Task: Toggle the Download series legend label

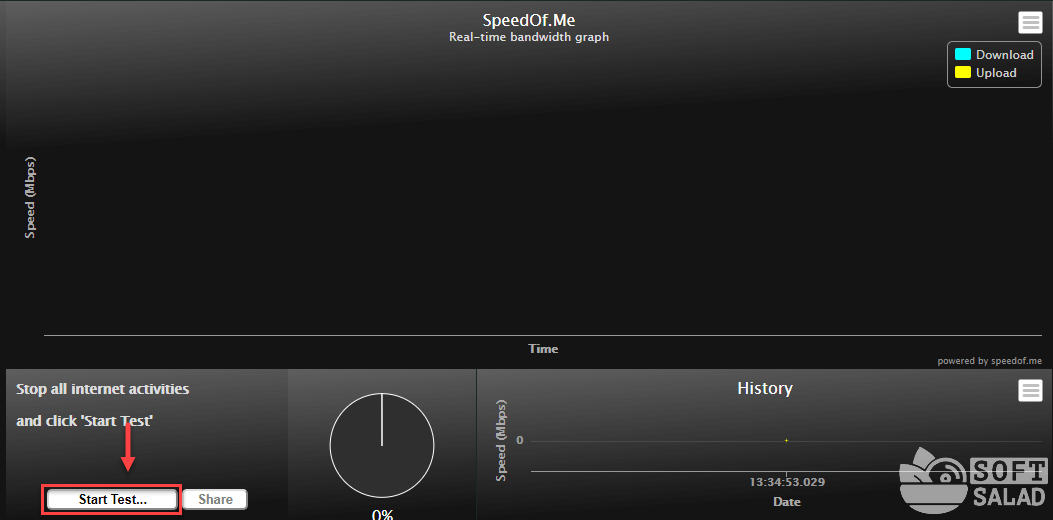Action: click(1004, 55)
